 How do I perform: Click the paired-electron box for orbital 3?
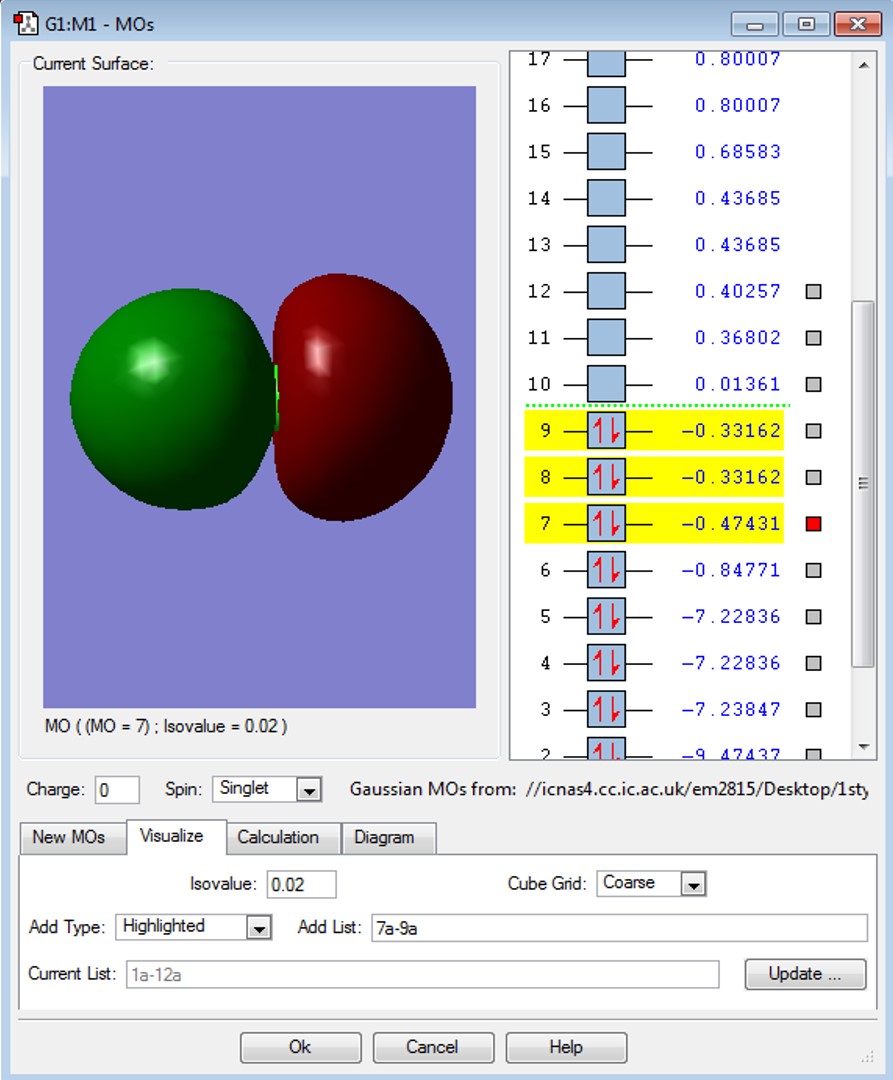coord(606,709)
